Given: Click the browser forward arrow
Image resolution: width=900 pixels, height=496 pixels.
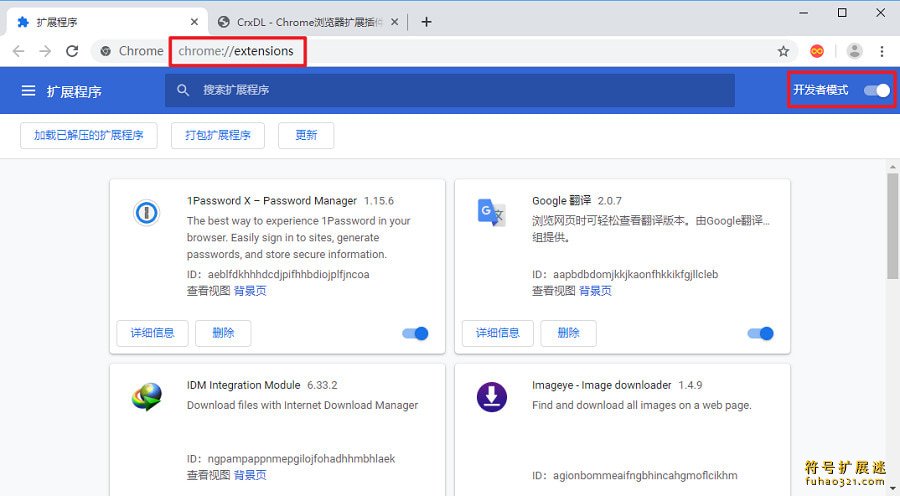Looking at the screenshot, I should pyautogui.click(x=45, y=51).
